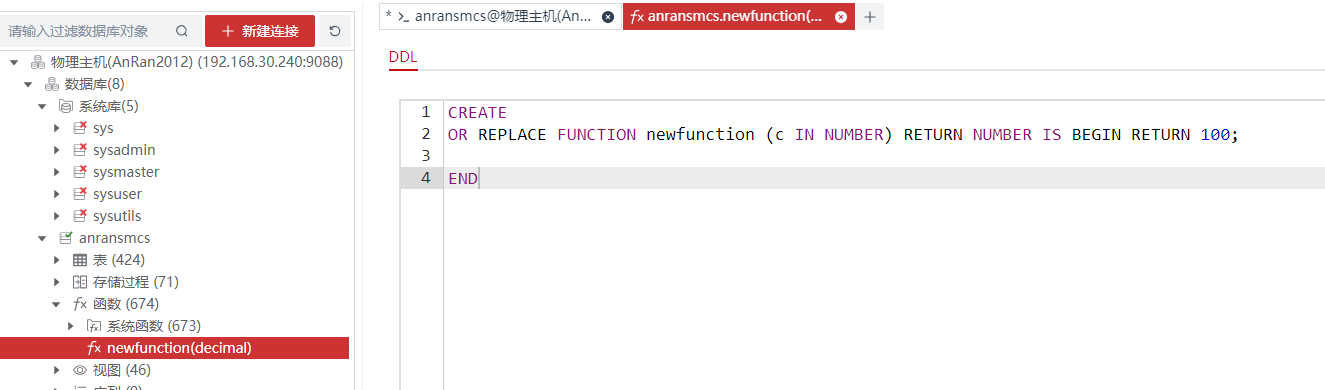Expand the 视图 (46) node
Viewport: 1325px width, 390px height.
pos(57,370)
